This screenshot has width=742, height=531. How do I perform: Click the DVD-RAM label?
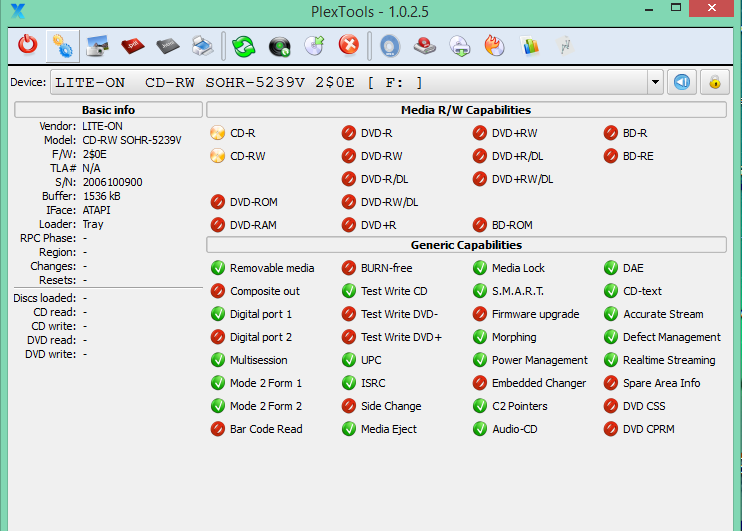253,225
